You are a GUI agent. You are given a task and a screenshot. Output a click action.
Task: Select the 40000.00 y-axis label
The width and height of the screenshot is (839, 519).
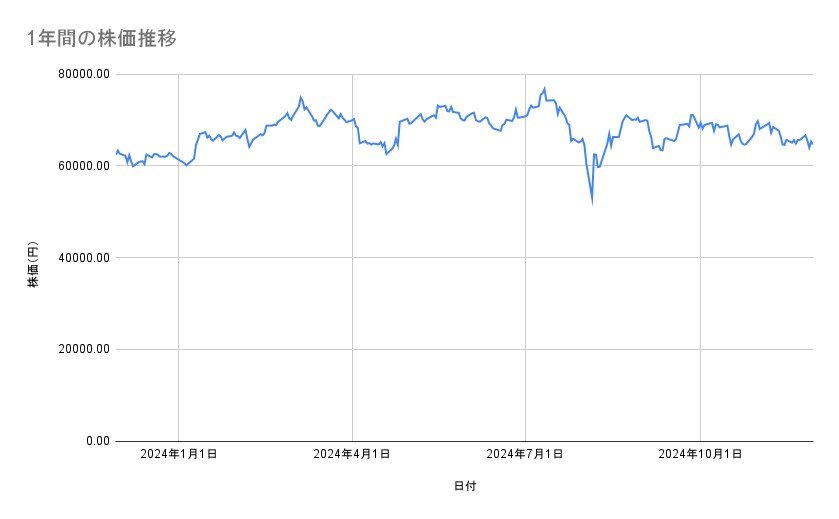[84, 258]
